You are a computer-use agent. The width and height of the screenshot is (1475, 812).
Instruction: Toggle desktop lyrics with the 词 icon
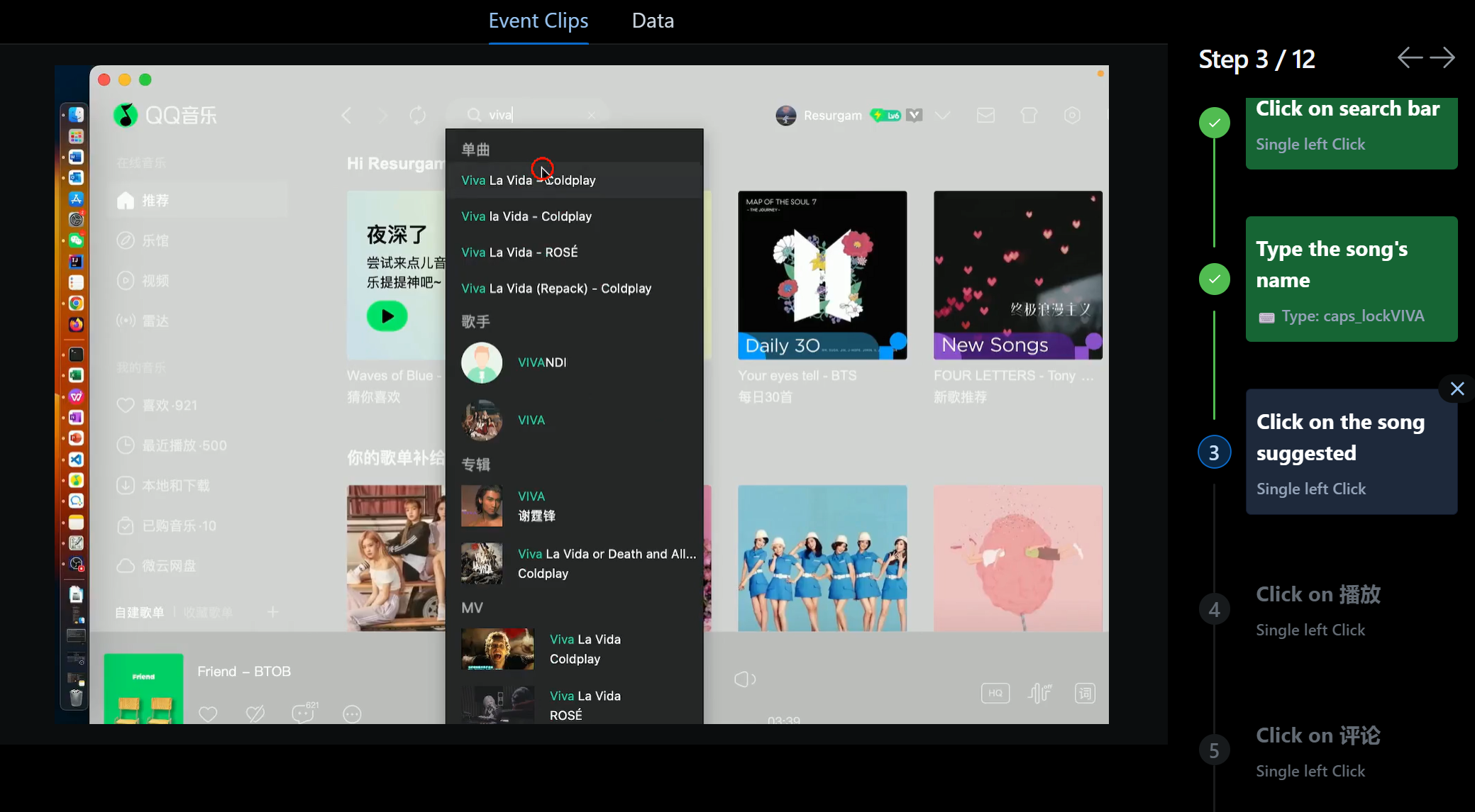pos(1085,693)
